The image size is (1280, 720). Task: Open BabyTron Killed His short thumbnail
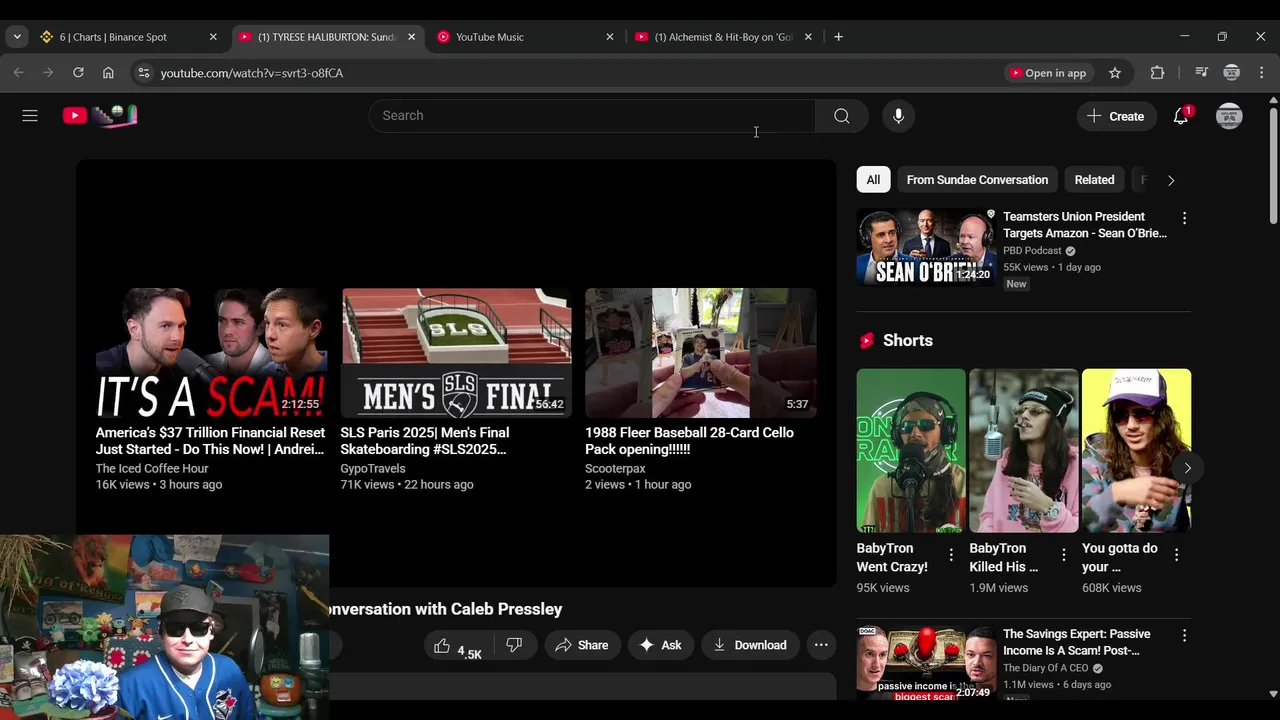point(1024,451)
